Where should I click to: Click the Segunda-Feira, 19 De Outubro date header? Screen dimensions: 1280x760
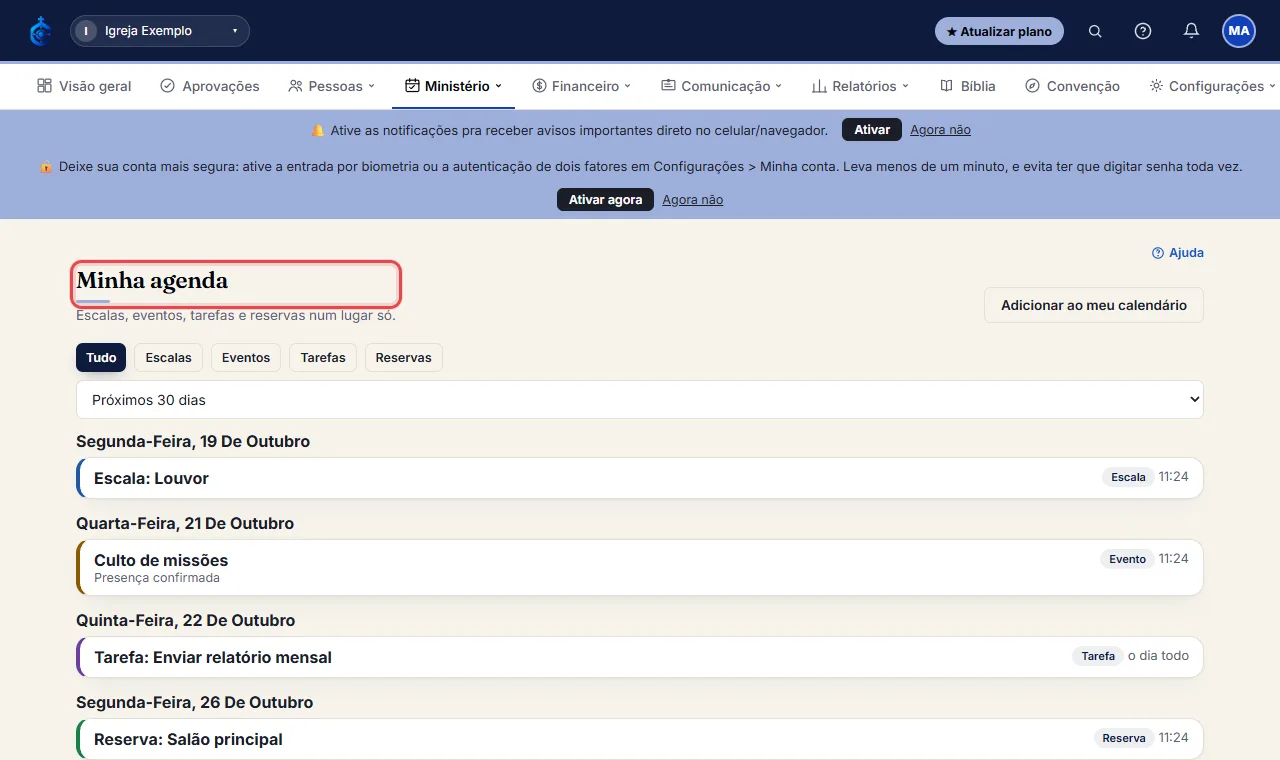point(193,442)
